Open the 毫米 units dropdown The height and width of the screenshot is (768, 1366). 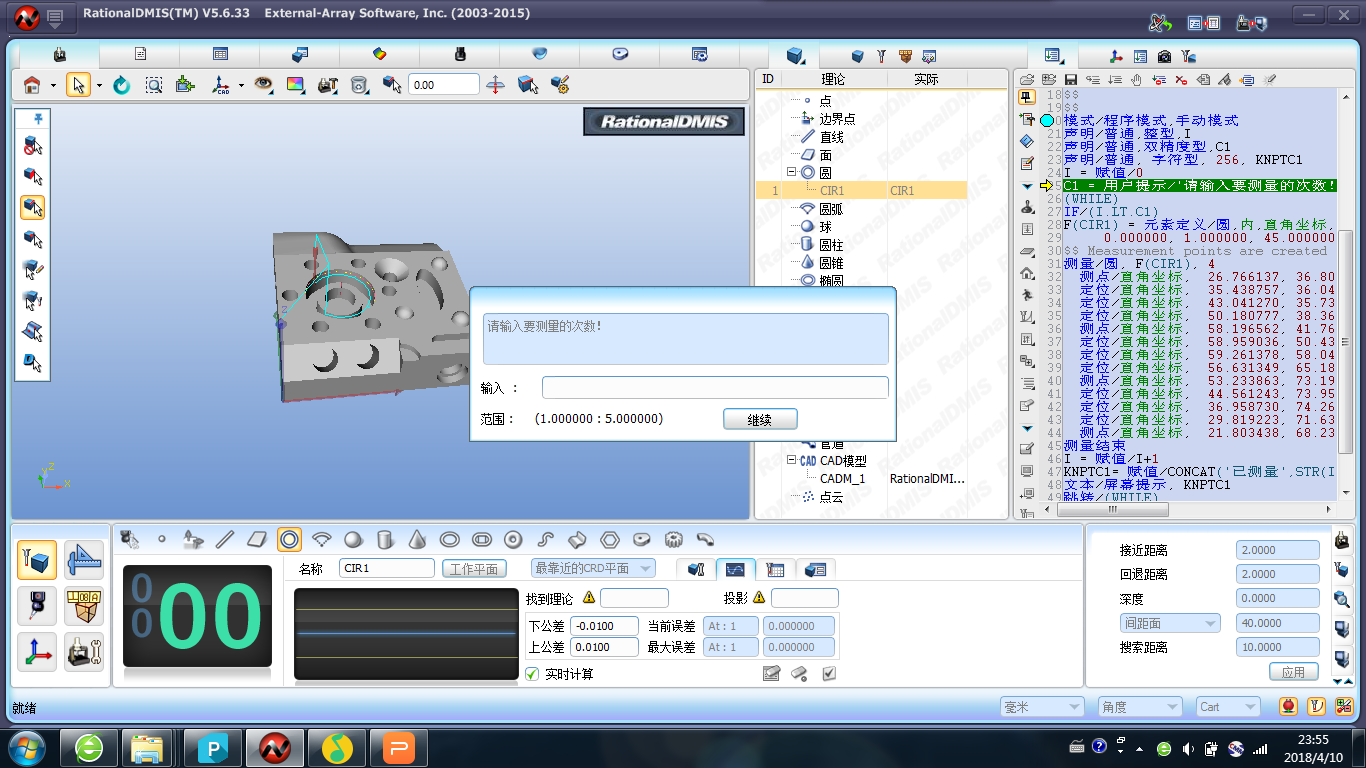click(1042, 707)
